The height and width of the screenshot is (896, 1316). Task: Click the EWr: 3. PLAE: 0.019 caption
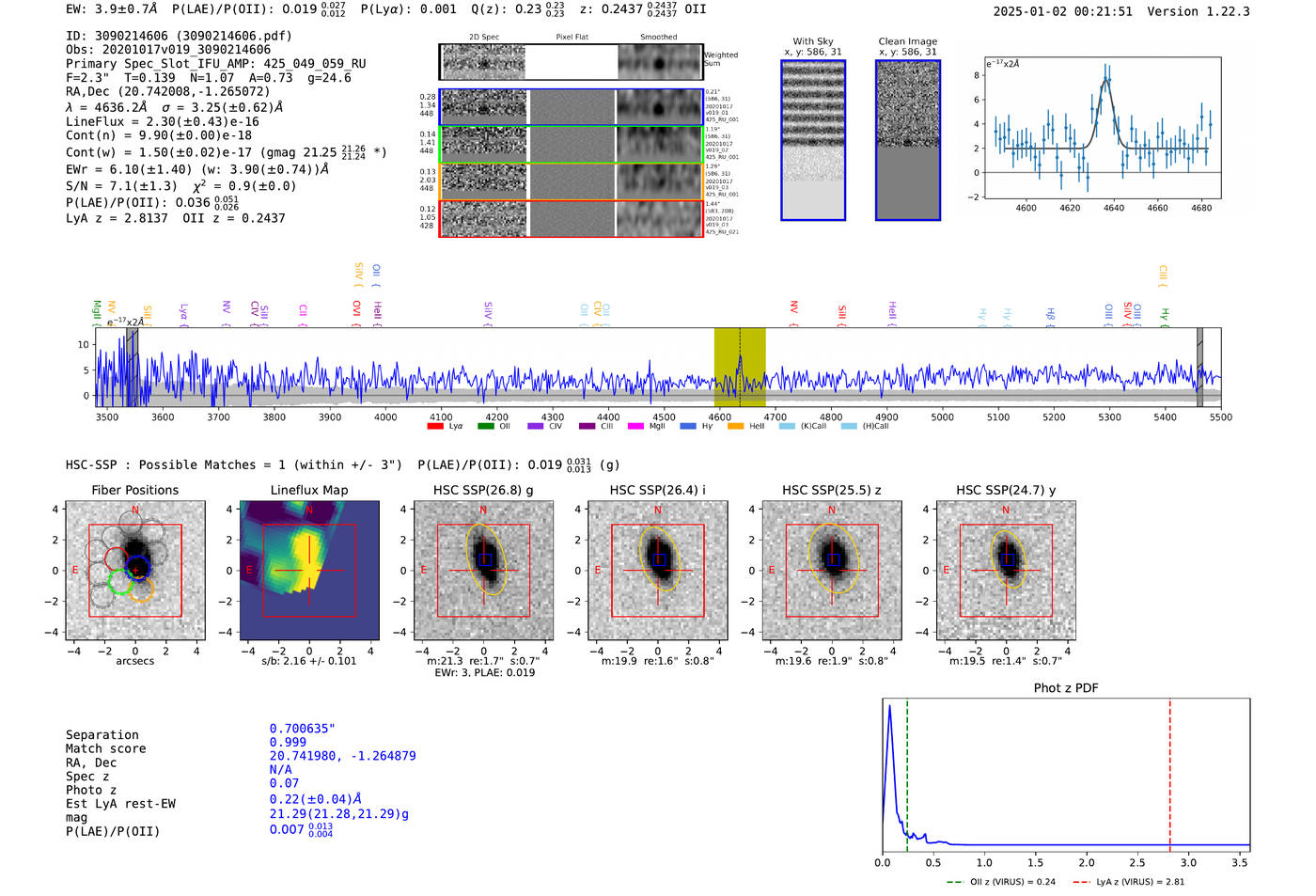(x=484, y=673)
